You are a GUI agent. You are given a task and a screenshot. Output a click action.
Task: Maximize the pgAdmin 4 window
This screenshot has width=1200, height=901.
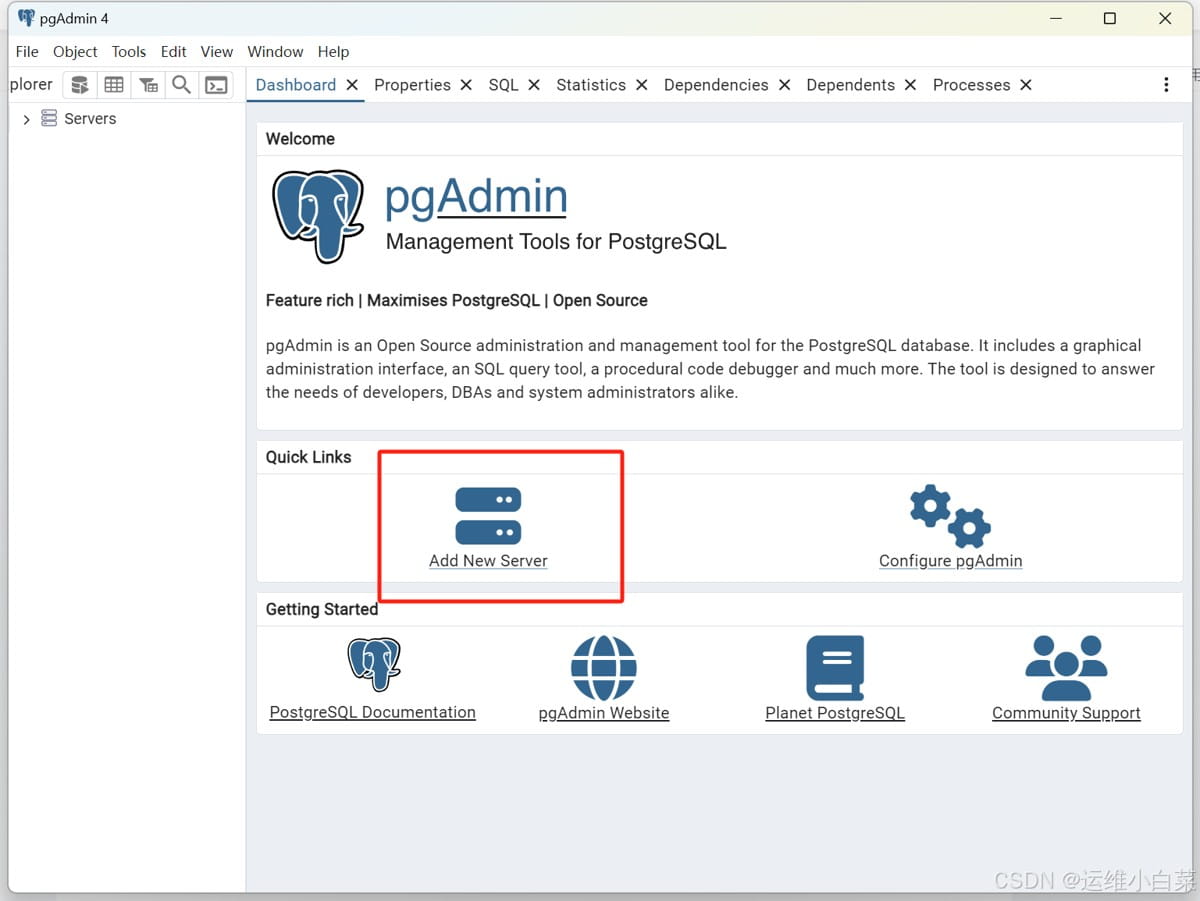(1110, 18)
